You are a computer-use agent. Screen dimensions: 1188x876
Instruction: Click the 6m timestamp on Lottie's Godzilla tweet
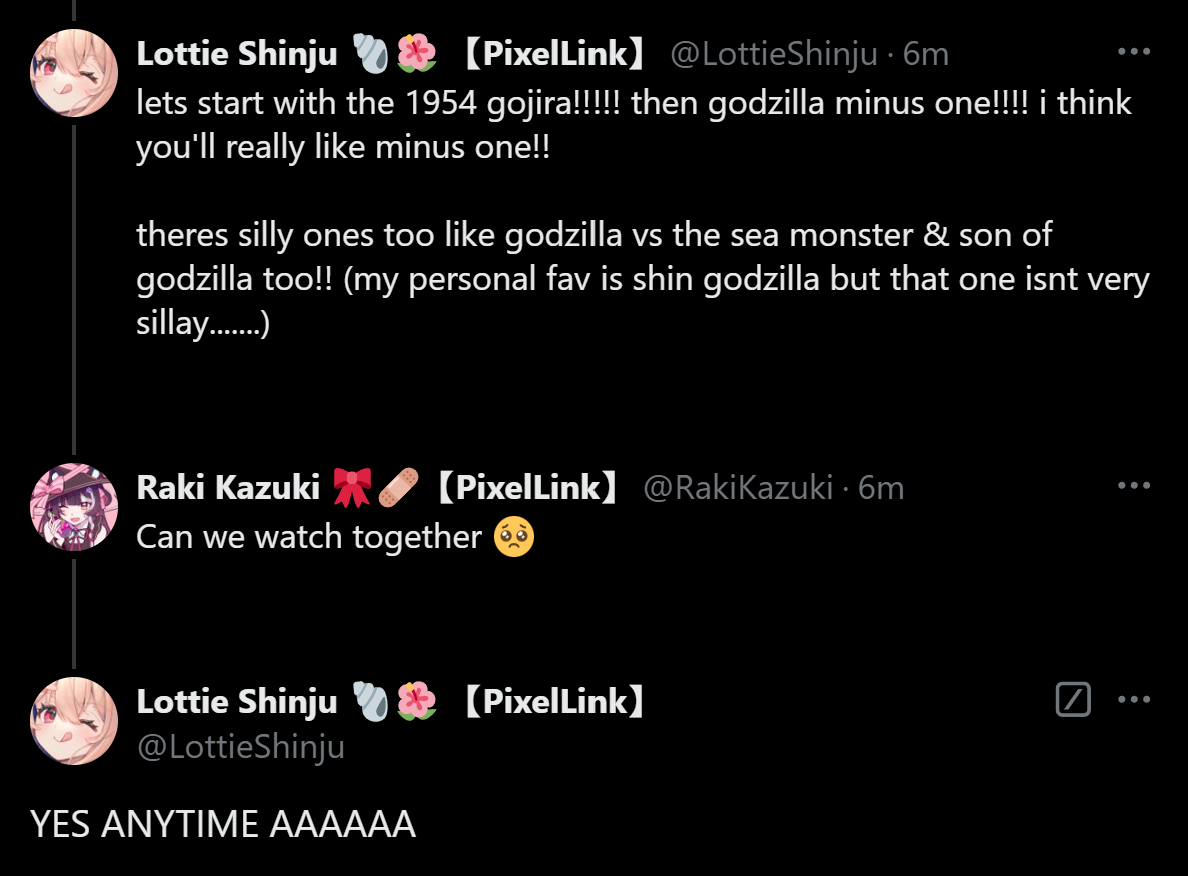click(x=926, y=54)
